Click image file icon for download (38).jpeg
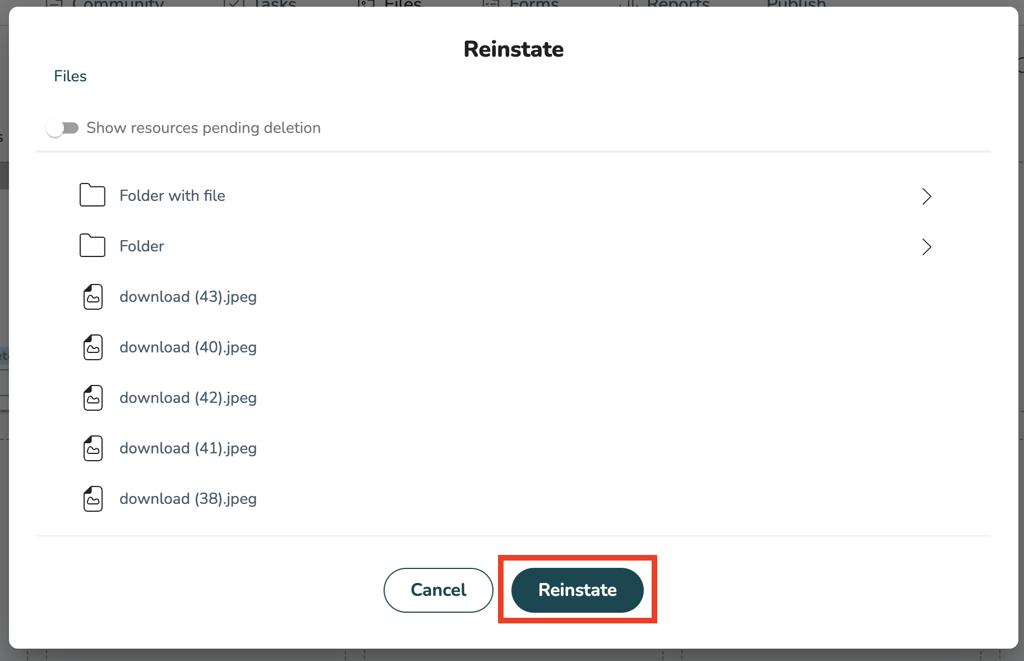The height and width of the screenshot is (661, 1024). (93, 499)
